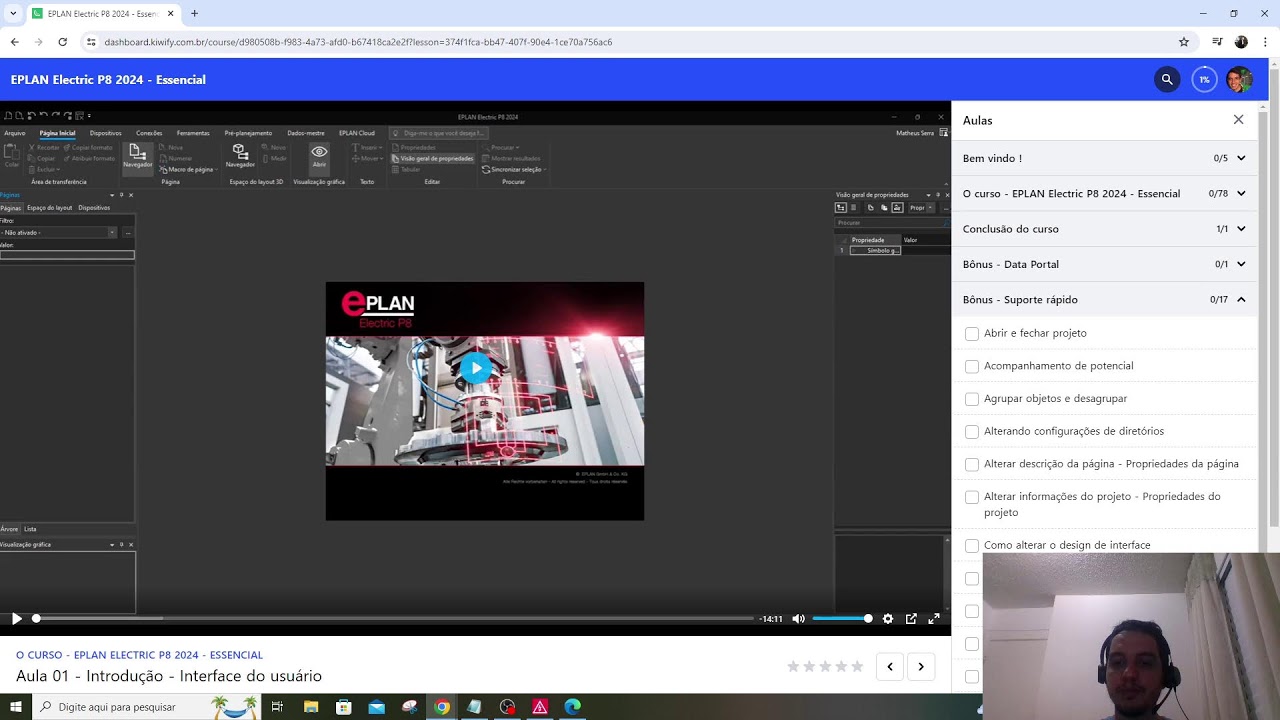Play the video from the control bar
Screen dimensions: 1280x720
click(16, 619)
